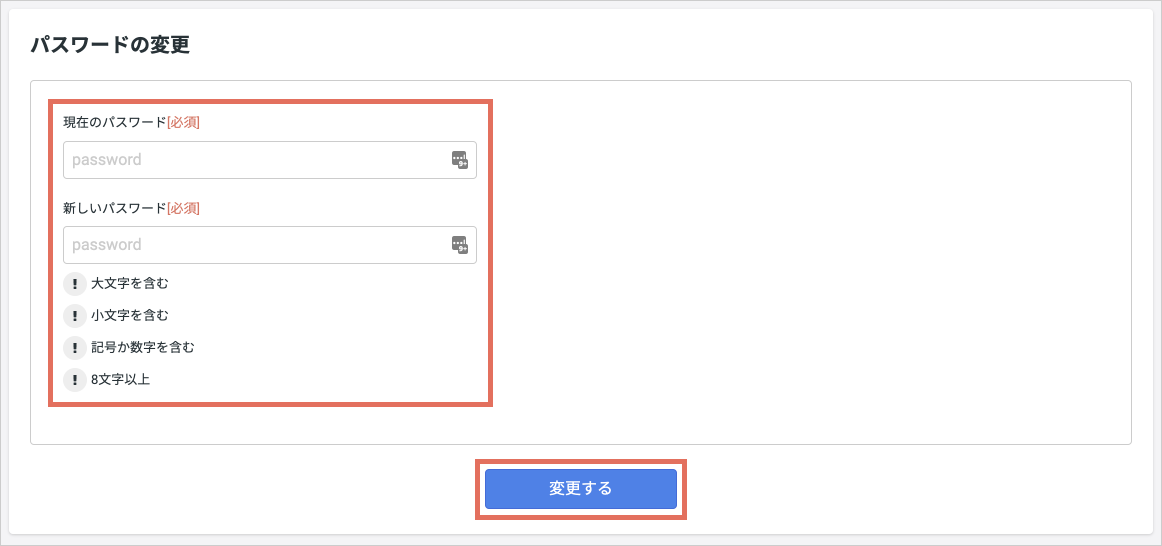This screenshot has height=546, width=1162.
Task: Click the exclamation icon beside 8文字以上
Action: pos(74,380)
